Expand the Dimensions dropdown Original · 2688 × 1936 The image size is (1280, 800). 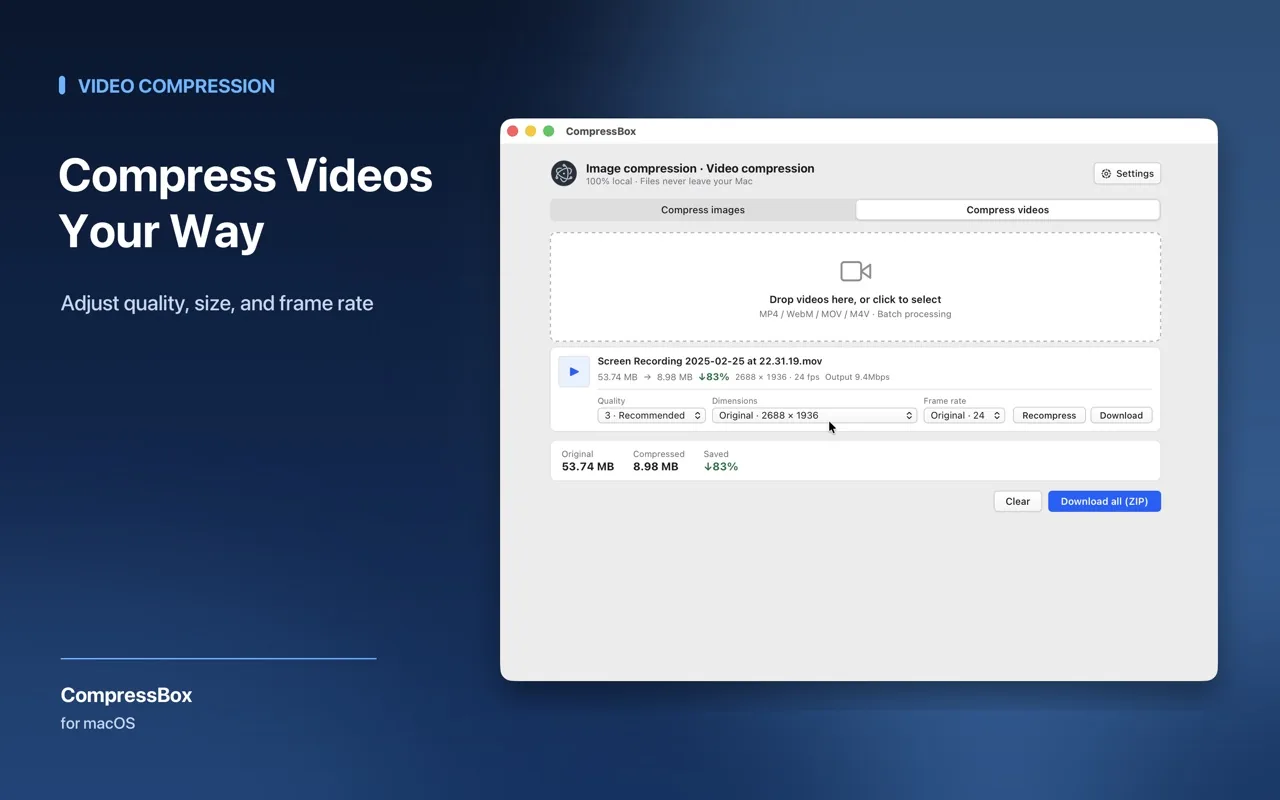tap(814, 415)
